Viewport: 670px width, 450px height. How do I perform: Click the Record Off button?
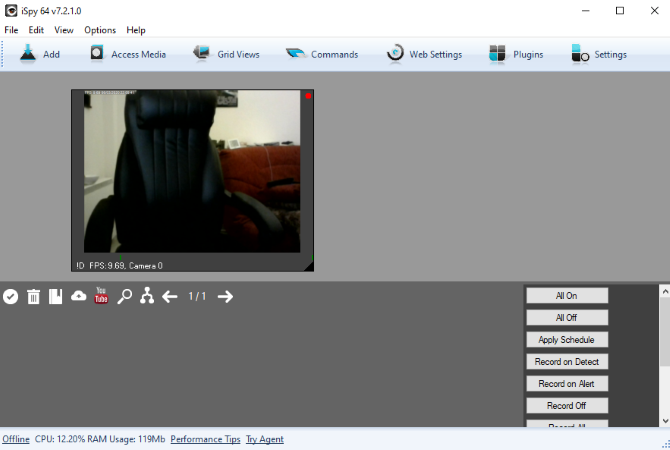click(x=567, y=406)
